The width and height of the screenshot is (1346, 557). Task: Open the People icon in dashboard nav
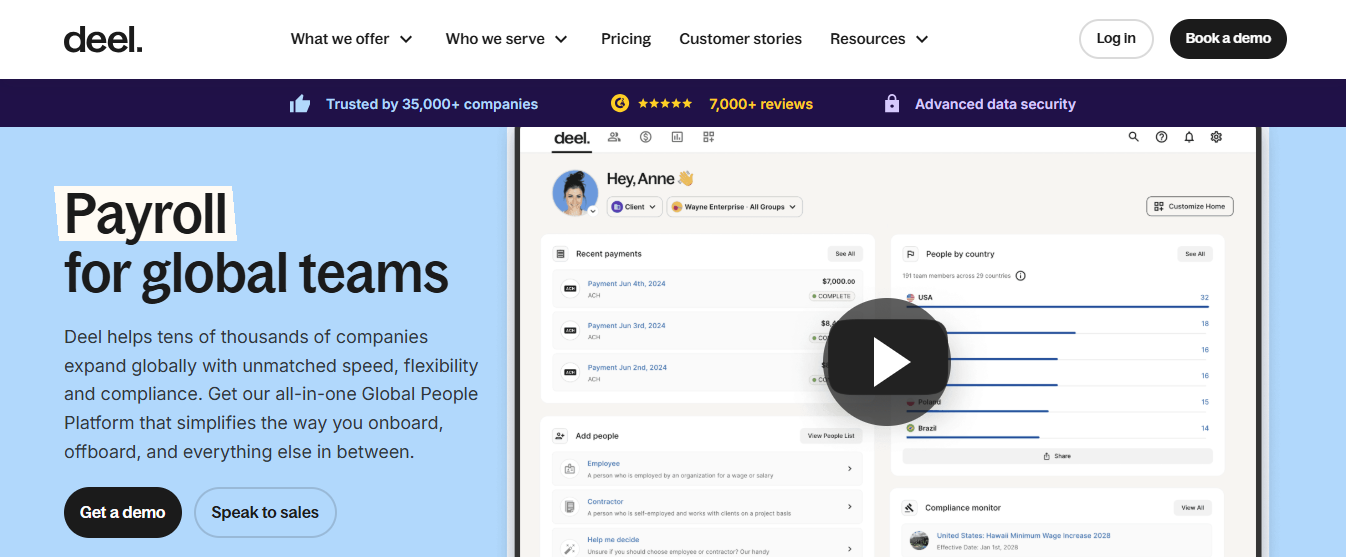[x=614, y=137]
